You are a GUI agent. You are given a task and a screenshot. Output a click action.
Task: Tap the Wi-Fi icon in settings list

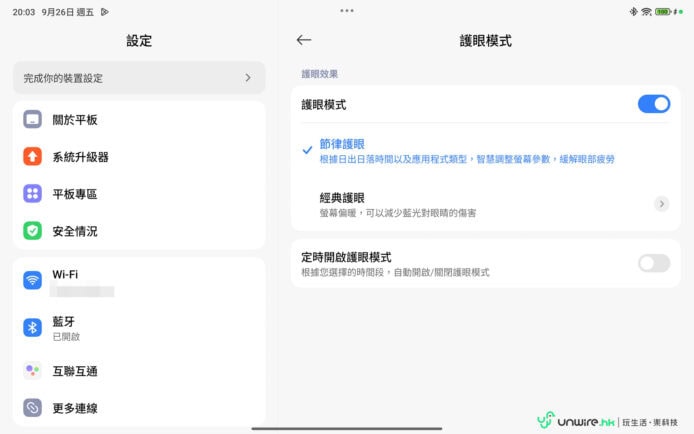[33, 280]
